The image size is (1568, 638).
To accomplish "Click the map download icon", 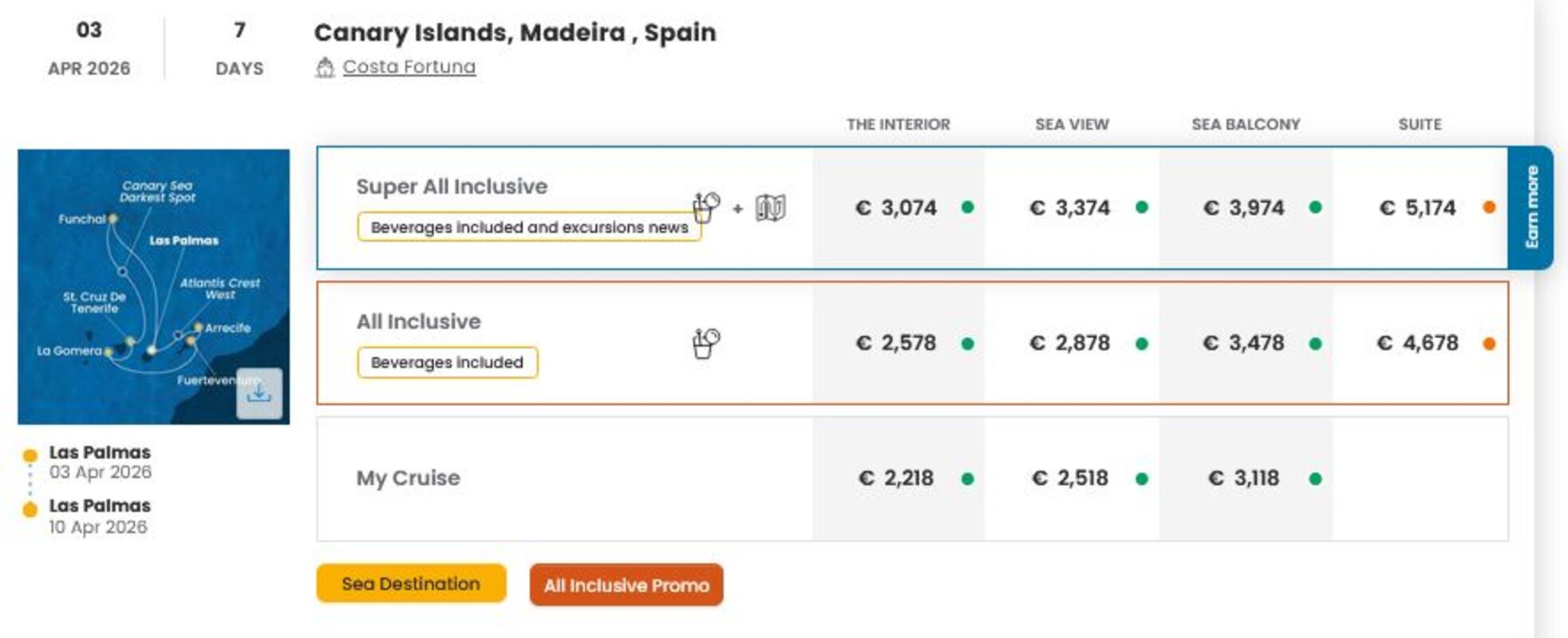I will click(x=259, y=393).
